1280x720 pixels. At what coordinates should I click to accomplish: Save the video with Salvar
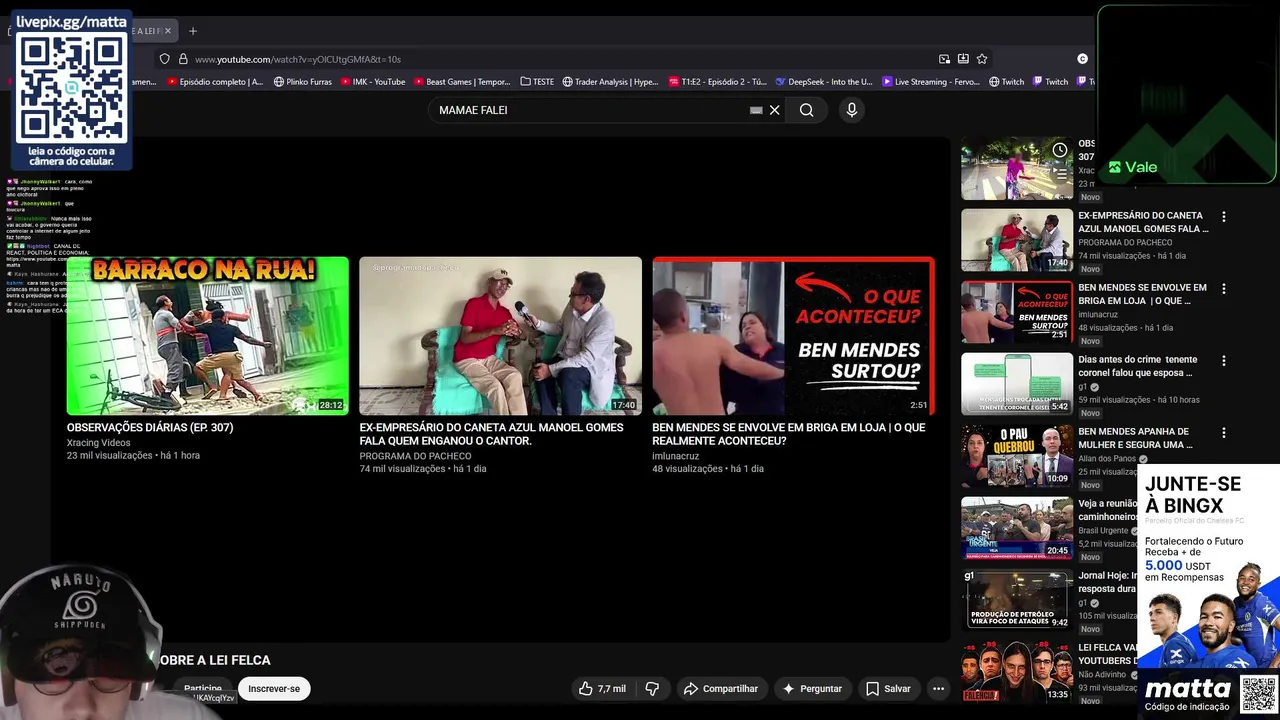(888, 688)
